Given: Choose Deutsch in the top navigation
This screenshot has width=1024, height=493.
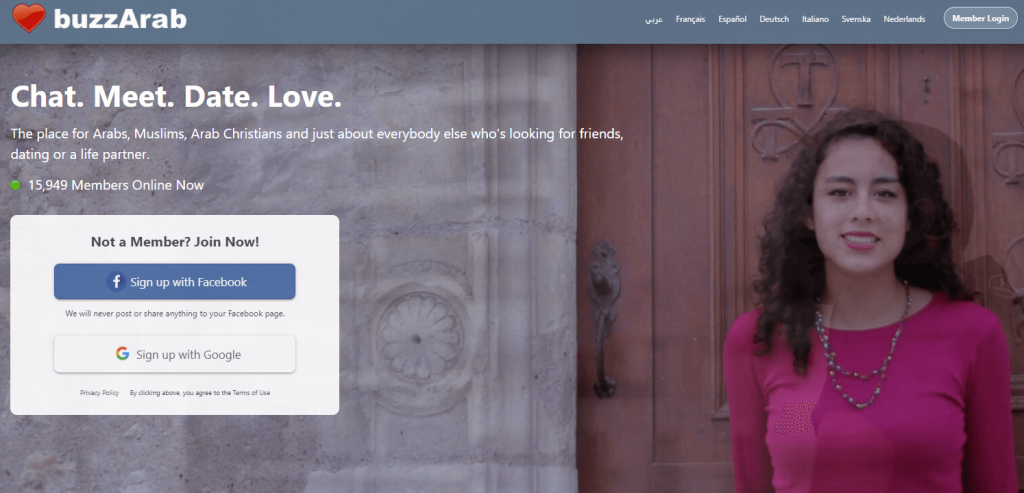Looking at the screenshot, I should (774, 19).
